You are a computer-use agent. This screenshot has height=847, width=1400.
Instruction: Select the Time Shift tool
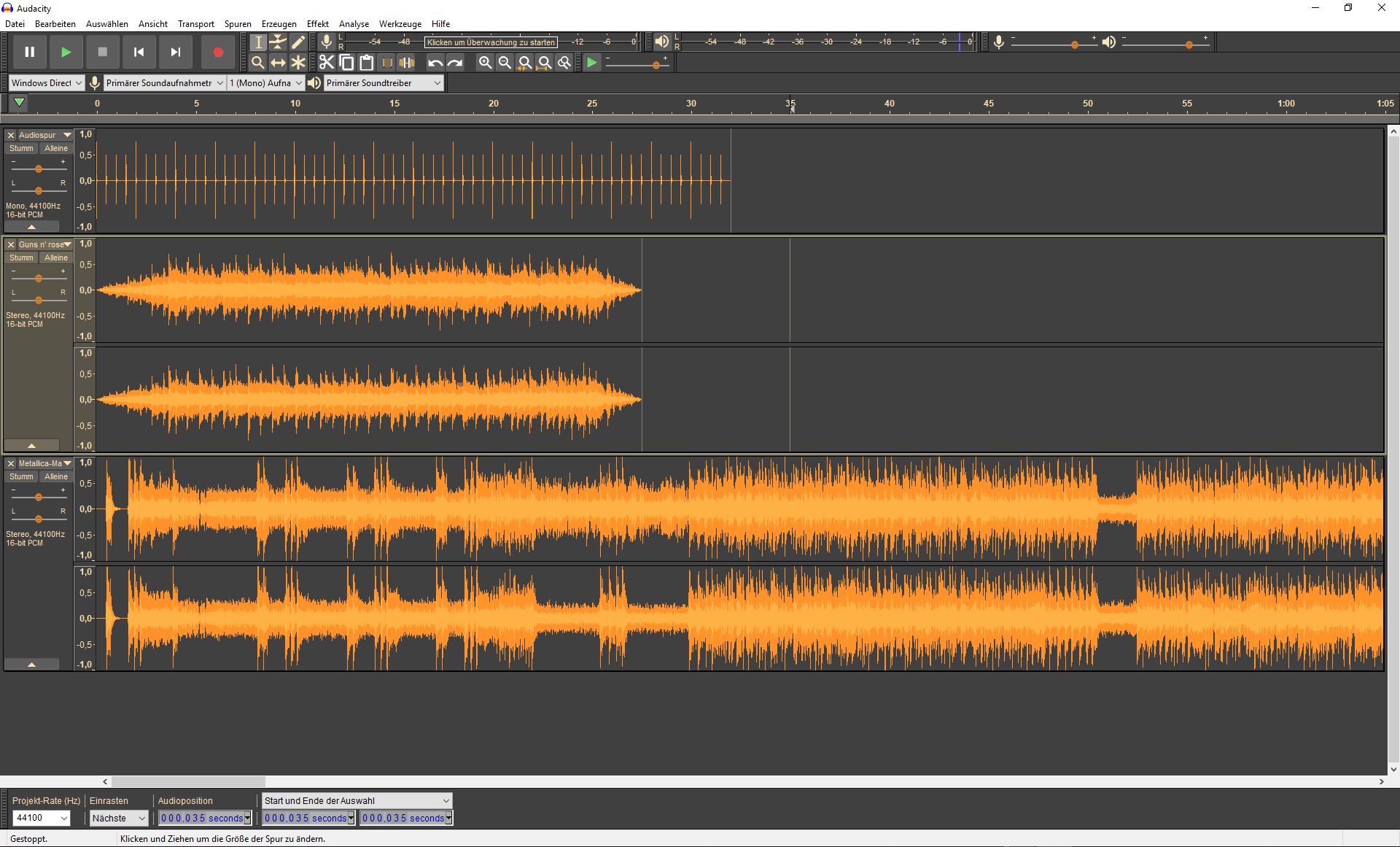click(x=278, y=63)
